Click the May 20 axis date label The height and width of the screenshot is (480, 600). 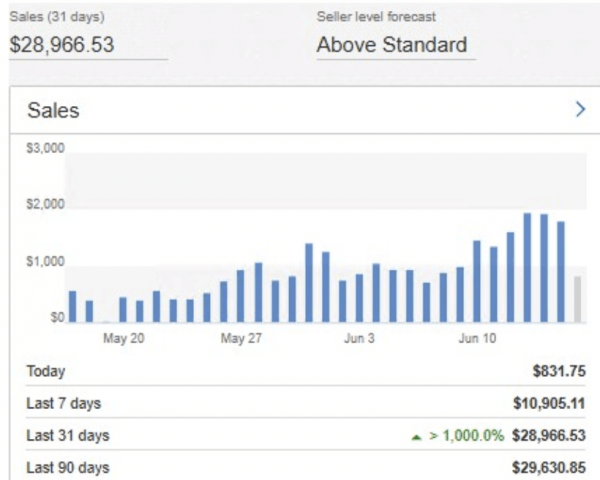pyautogui.click(x=124, y=339)
